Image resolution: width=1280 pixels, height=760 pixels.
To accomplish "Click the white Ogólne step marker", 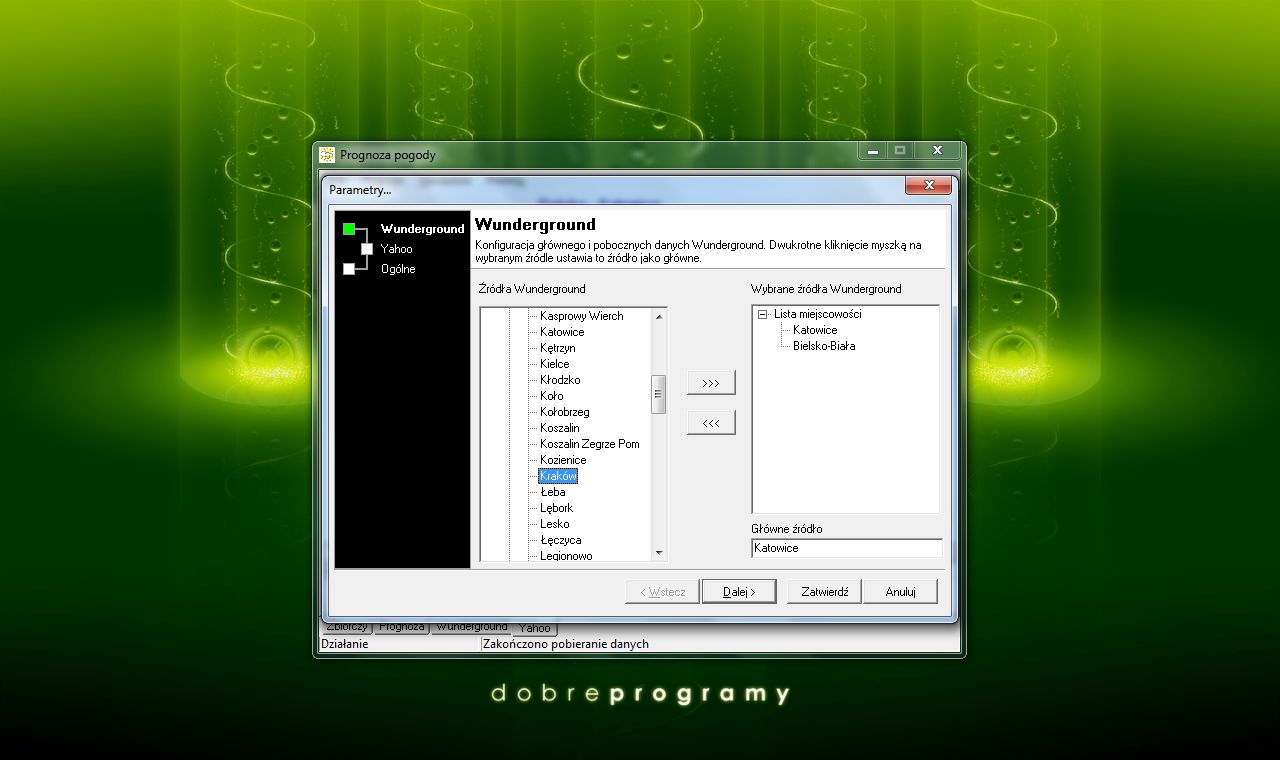I will [349, 269].
